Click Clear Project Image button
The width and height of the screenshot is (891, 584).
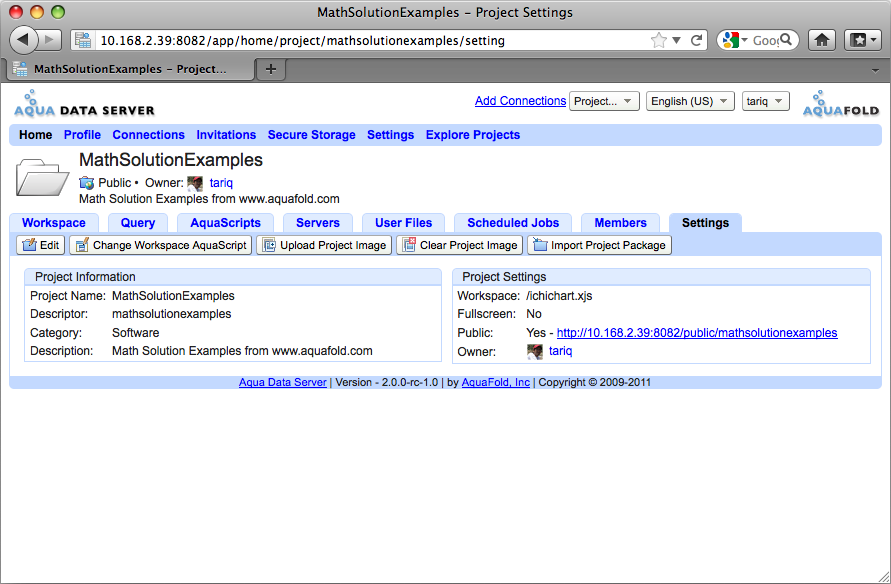tap(460, 245)
